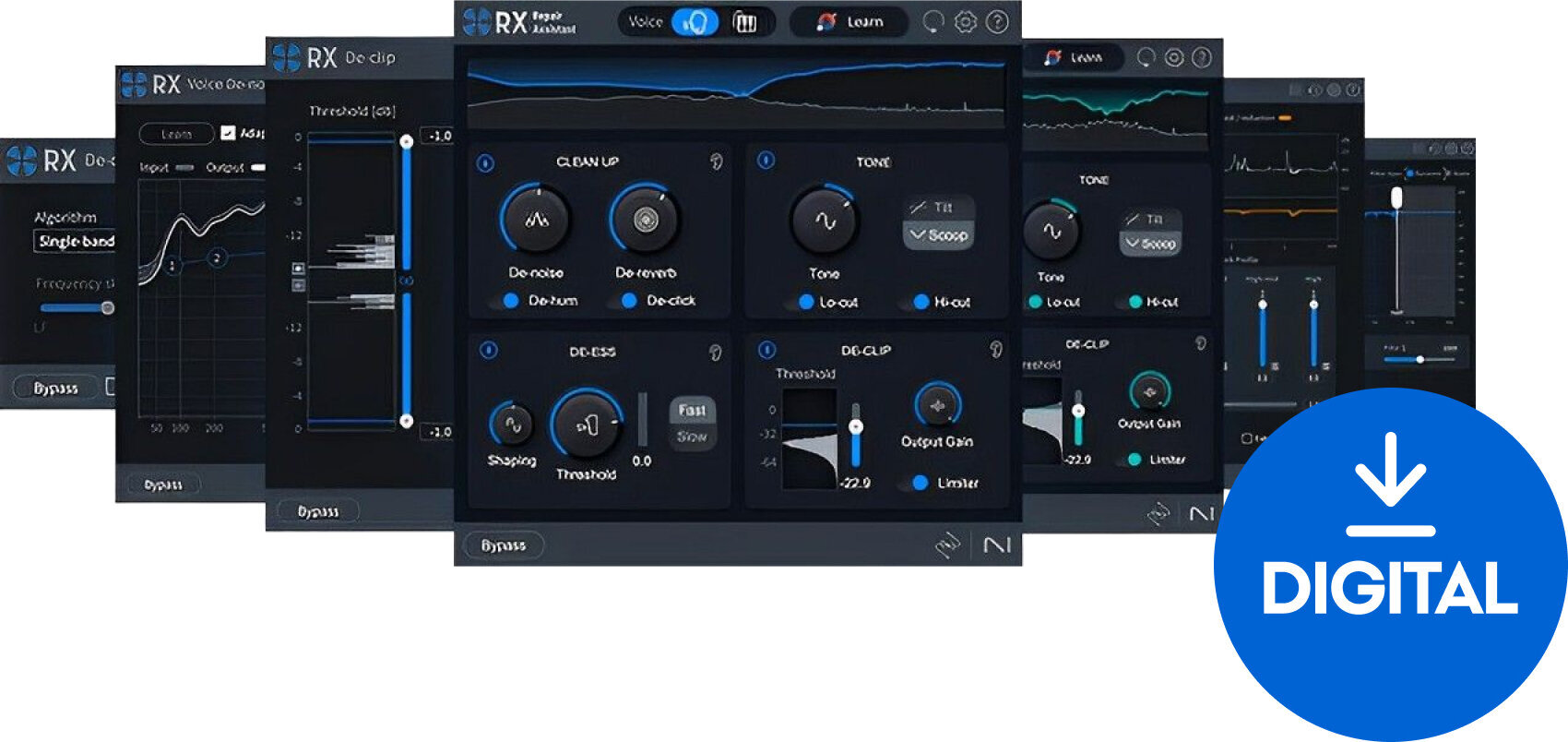Click the De-reverb knob
This screenshot has height=742, width=1568.
pyautogui.click(x=645, y=220)
